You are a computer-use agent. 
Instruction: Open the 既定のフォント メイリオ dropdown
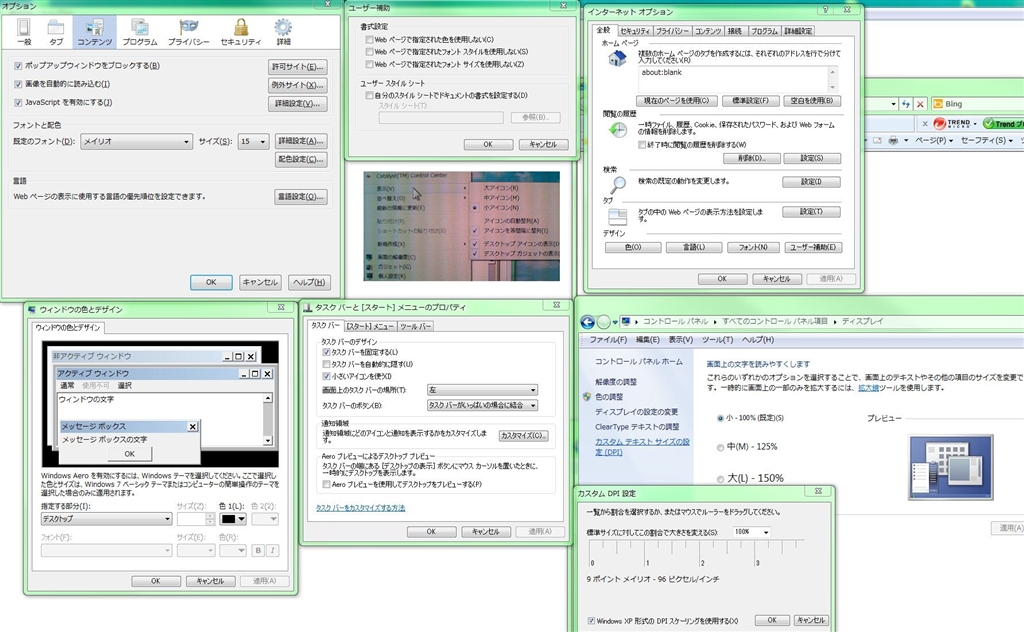[x=136, y=142]
